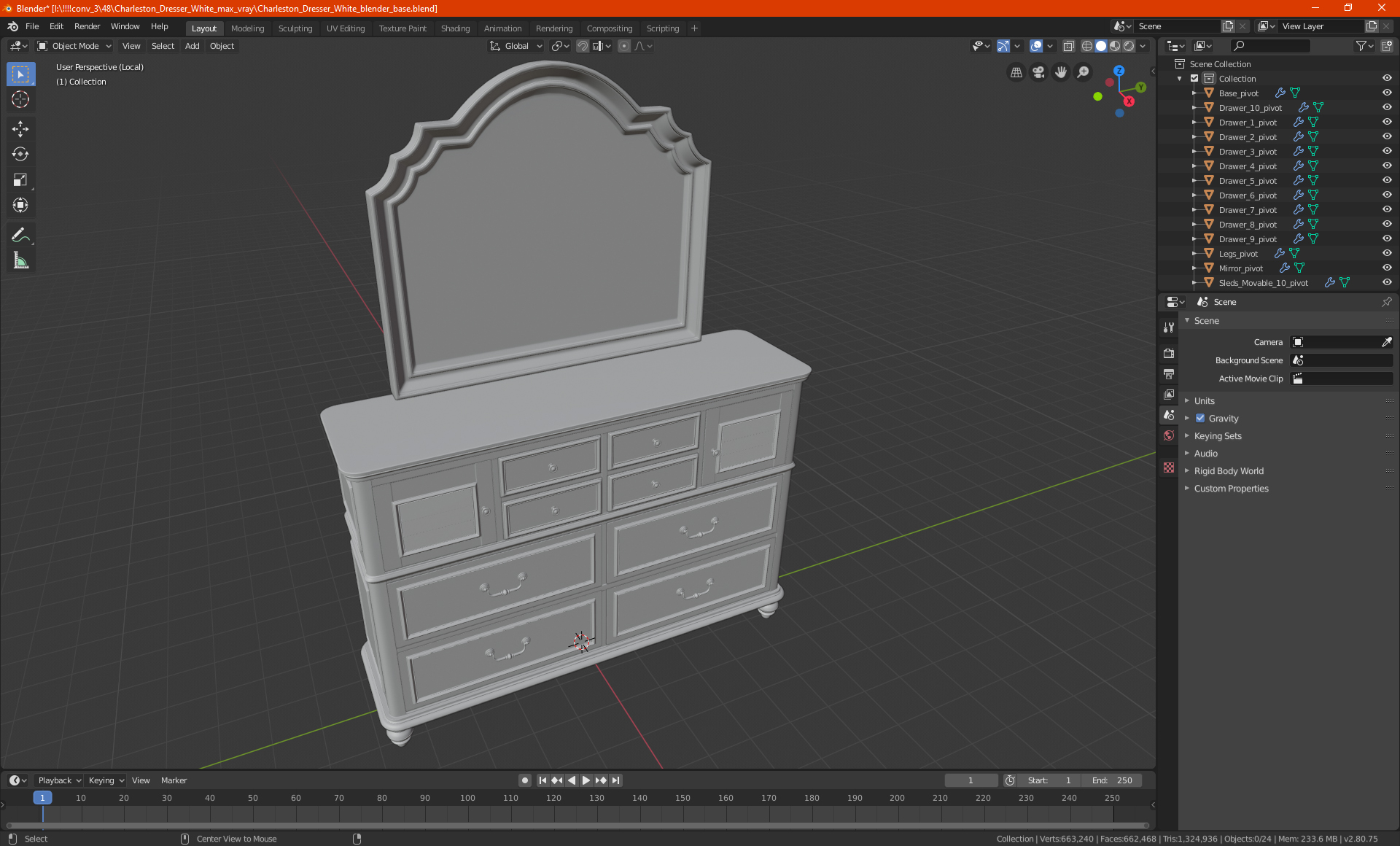Choose the Rotate tool

point(20,154)
